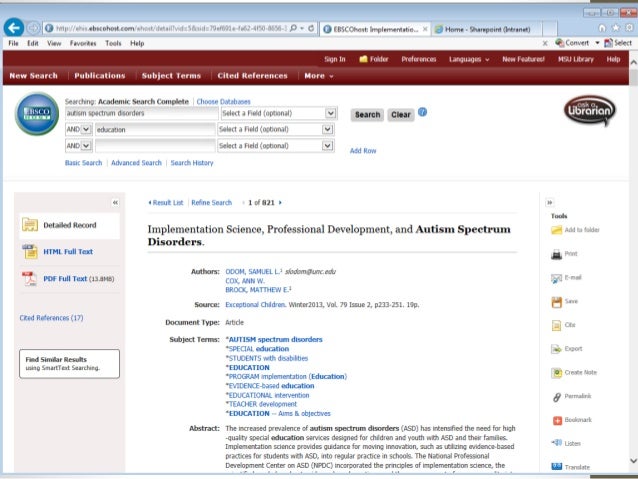Click the Print tool icon
This screenshot has width=638, height=479.
557,254
